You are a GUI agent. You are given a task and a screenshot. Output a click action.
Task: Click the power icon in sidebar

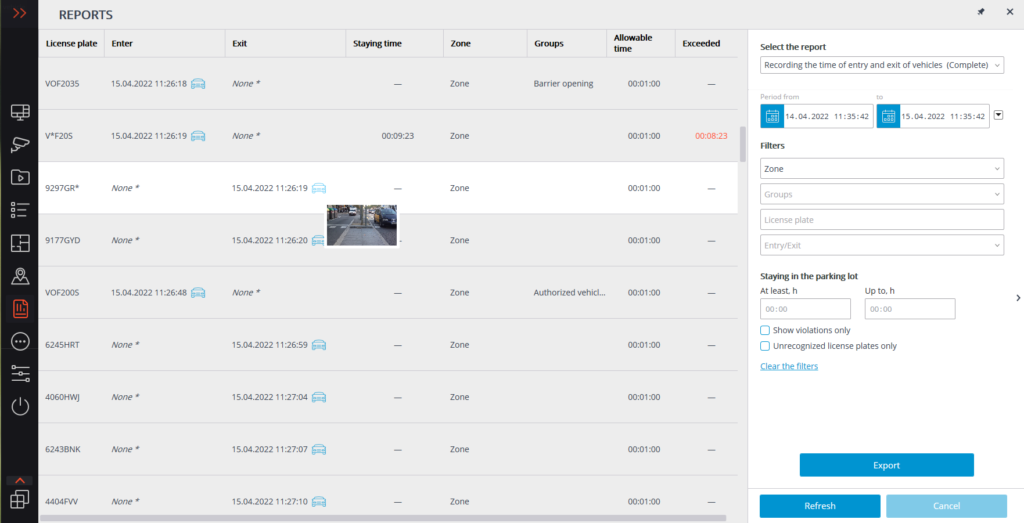[19, 406]
